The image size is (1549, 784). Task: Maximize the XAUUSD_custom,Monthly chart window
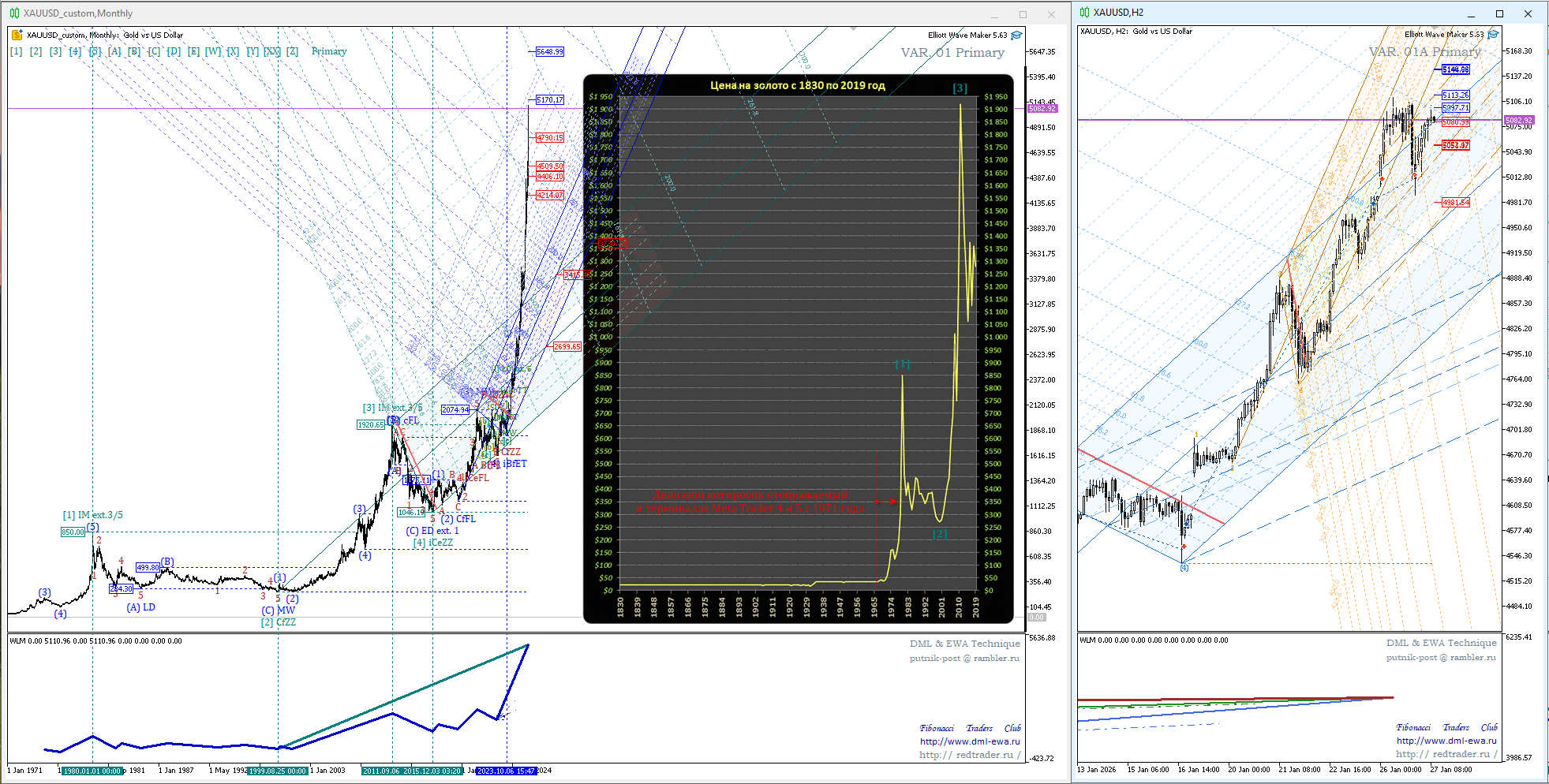point(1023,14)
